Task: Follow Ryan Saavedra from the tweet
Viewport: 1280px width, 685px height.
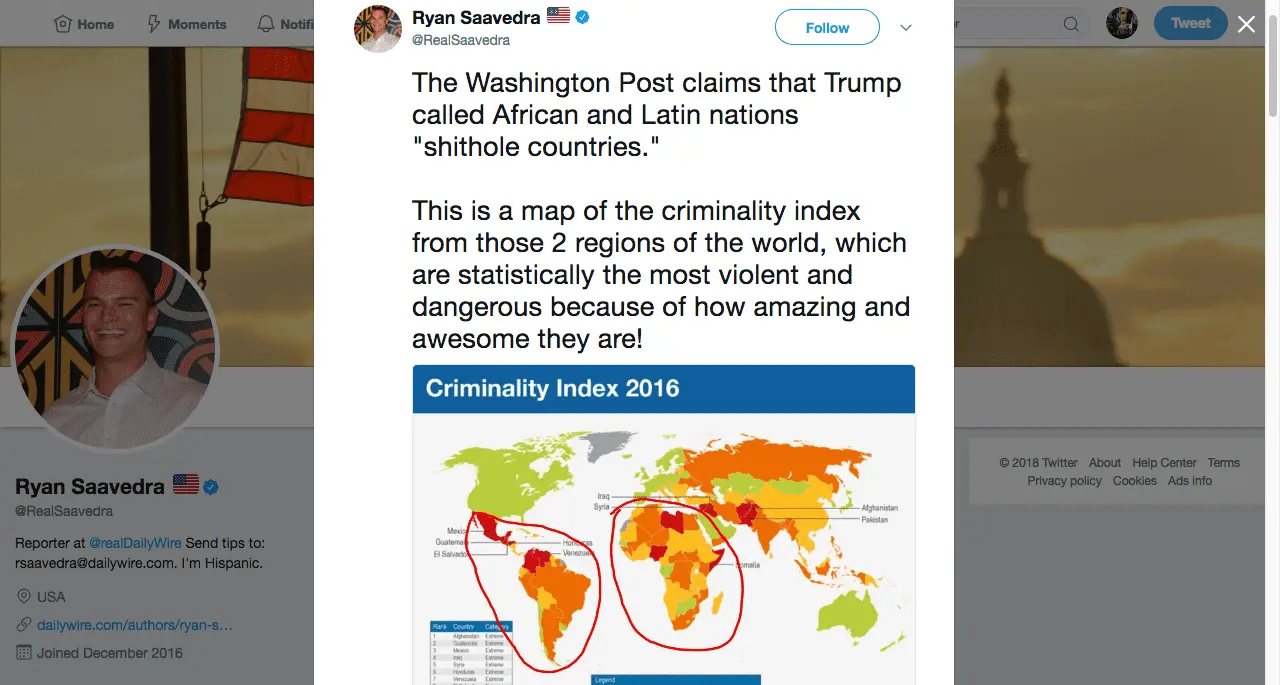Action: tap(827, 28)
